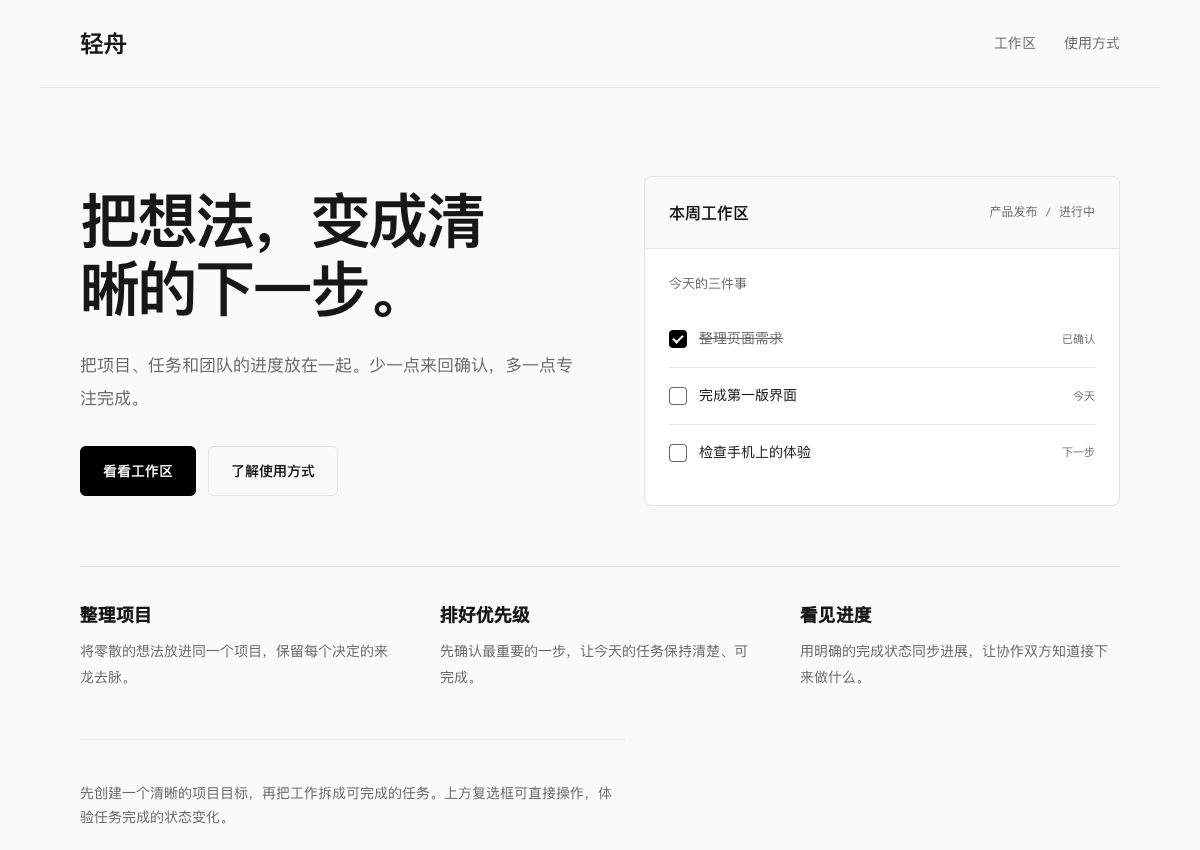Click the 轻舟 logo
The height and width of the screenshot is (850, 1200).
(103, 44)
